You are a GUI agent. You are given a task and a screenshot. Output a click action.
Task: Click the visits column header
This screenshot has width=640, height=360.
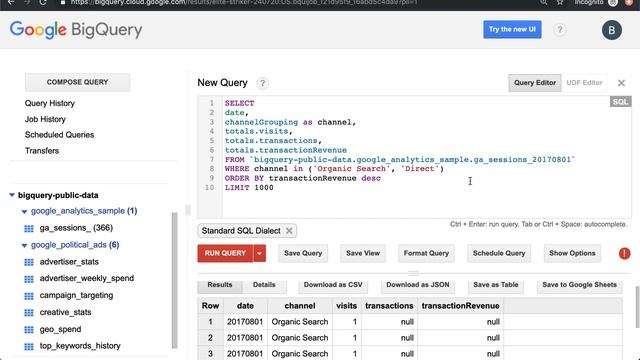click(347, 306)
